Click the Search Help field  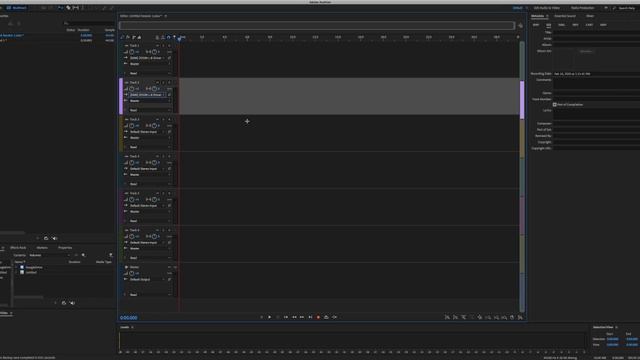(x=627, y=8)
